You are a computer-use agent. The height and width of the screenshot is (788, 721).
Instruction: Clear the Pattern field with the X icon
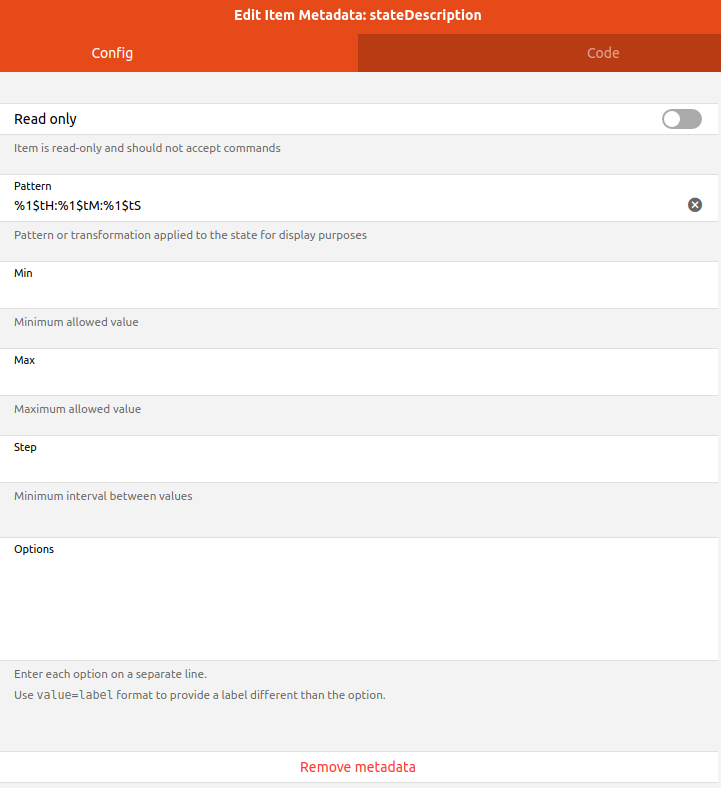(x=695, y=205)
